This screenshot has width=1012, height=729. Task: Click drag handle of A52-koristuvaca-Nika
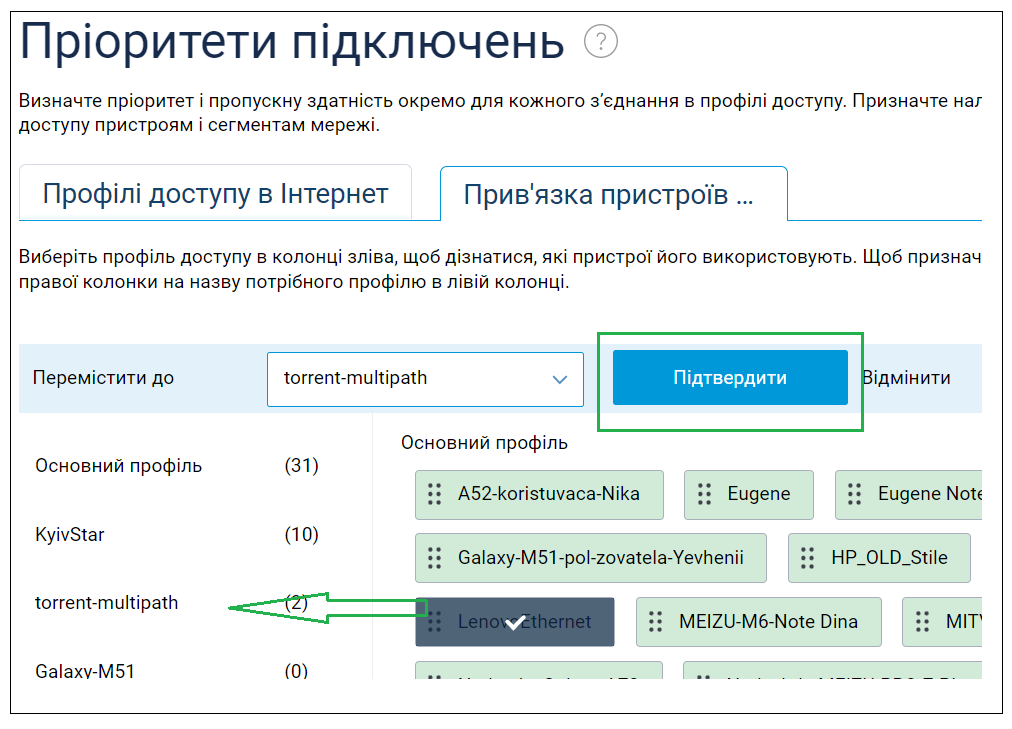click(434, 494)
